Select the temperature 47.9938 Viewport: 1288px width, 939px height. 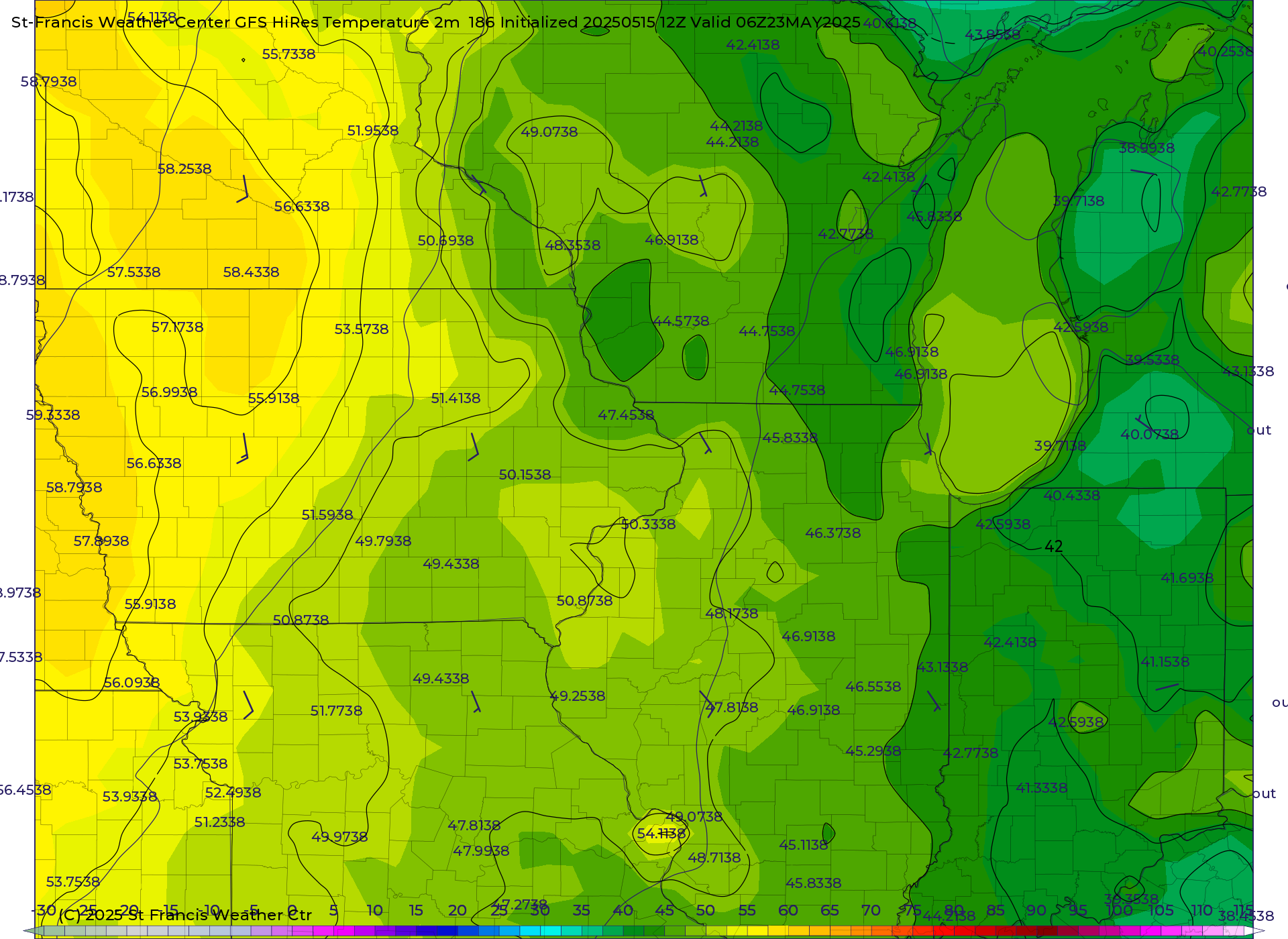tap(481, 851)
